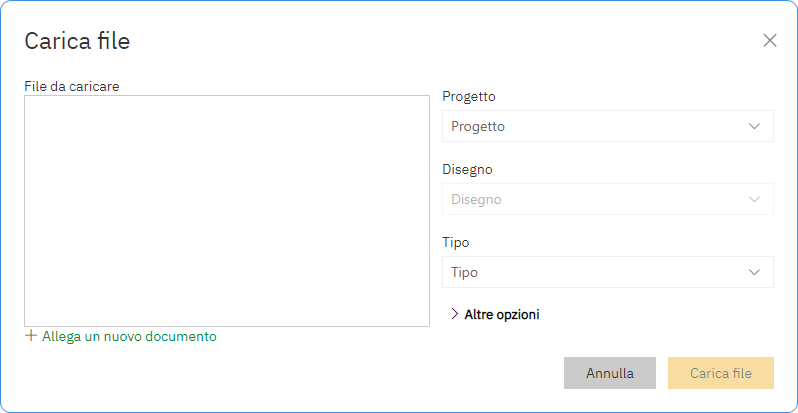Viewport: 798px width, 413px height.
Task: Click the Disegno field label
Action: [467, 169]
